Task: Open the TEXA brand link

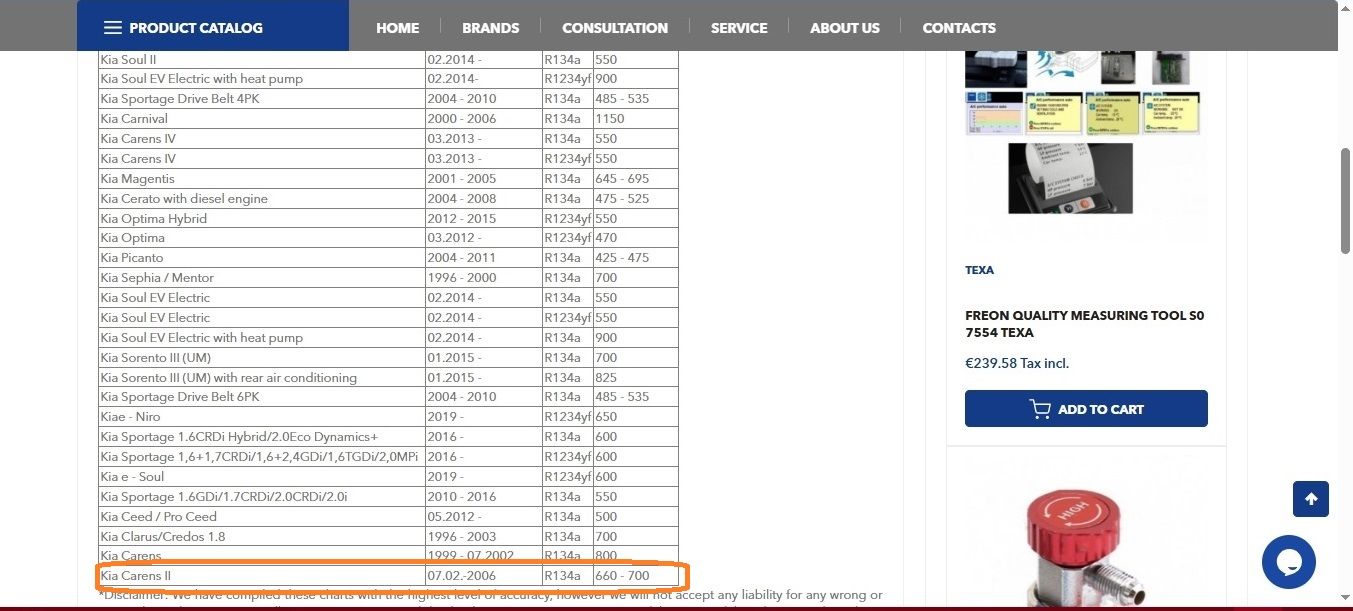Action: click(x=979, y=270)
